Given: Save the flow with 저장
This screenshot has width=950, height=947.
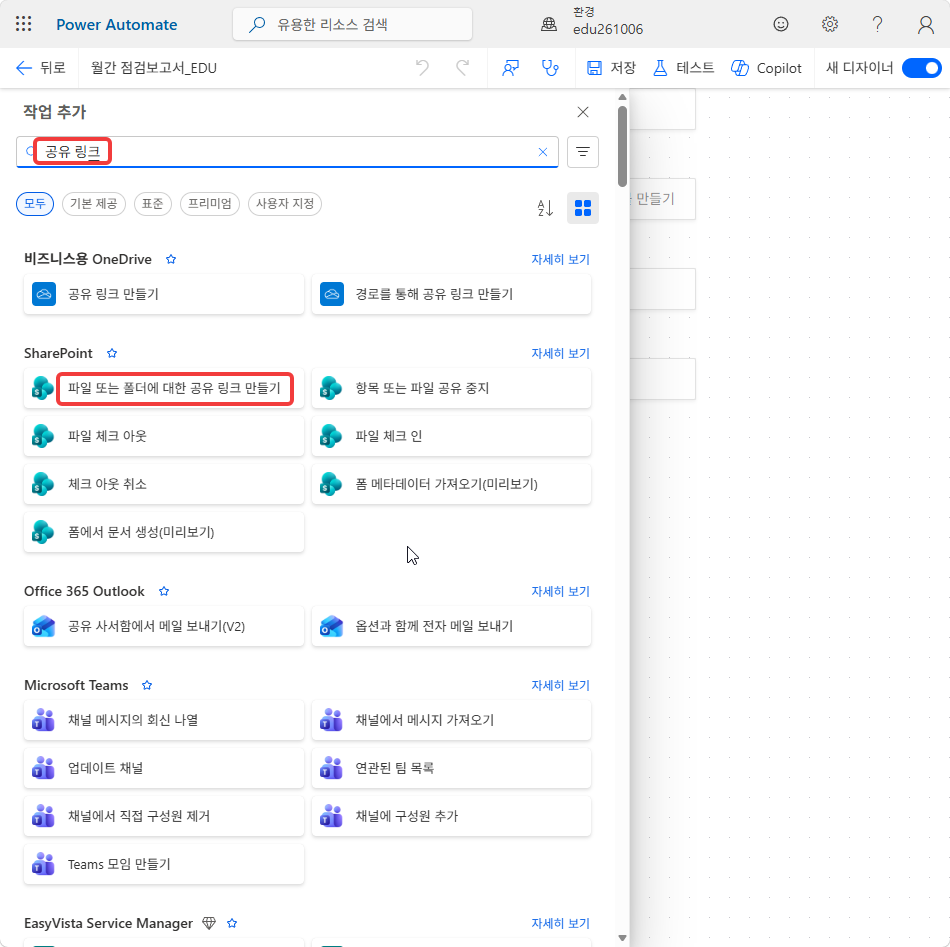Looking at the screenshot, I should coord(611,67).
